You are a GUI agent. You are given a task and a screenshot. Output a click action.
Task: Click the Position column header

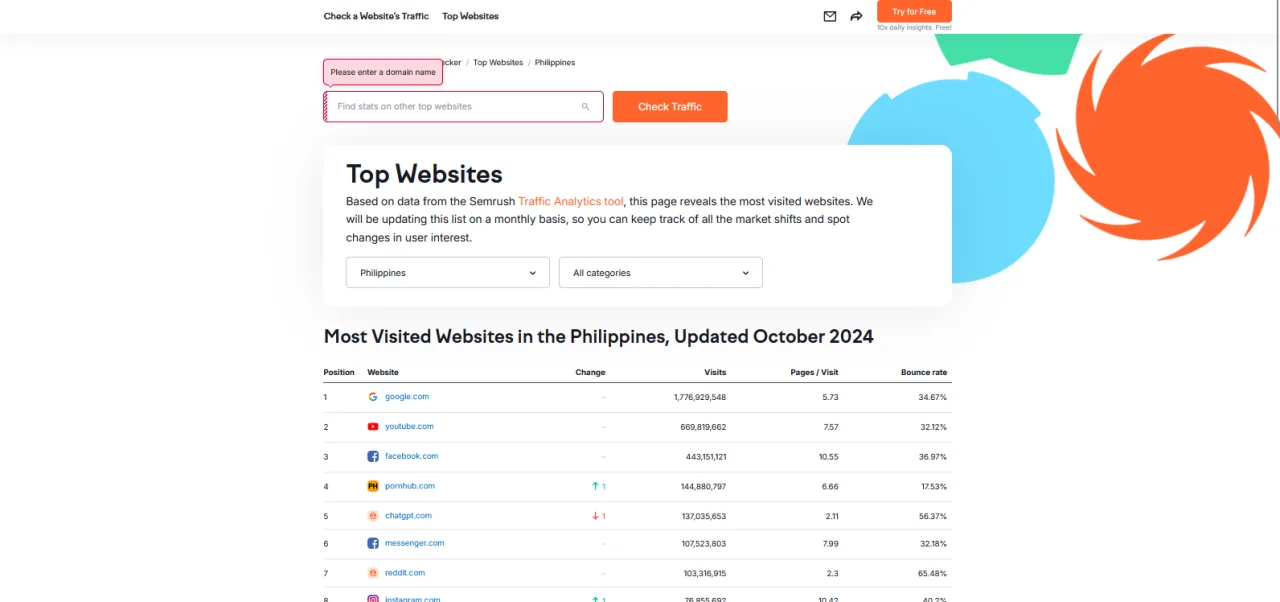[339, 372]
